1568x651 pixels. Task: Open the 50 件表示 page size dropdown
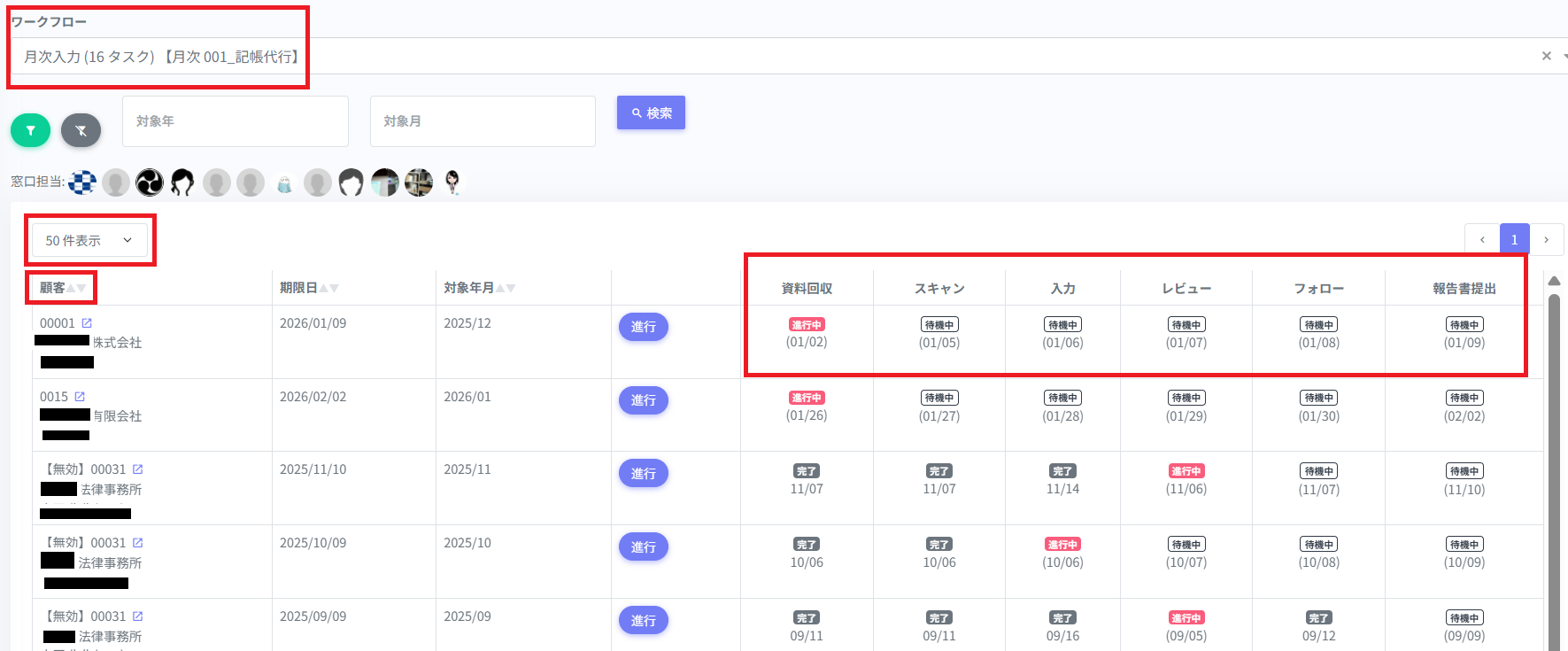pos(89,241)
